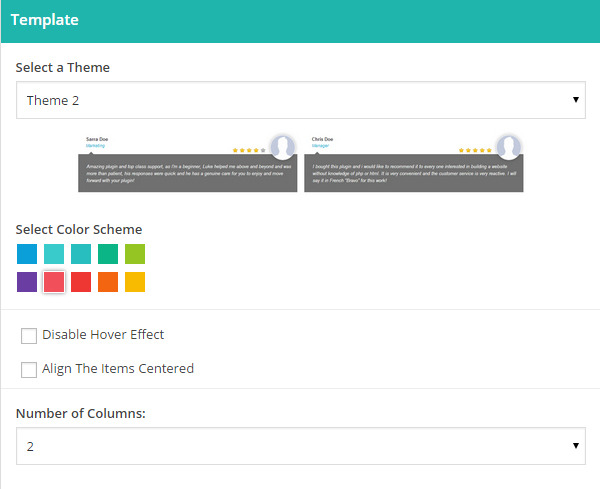Click the star rating on Chris Doe's testimonial
This screenshot has height=489, width=600.
coord(475,150)
